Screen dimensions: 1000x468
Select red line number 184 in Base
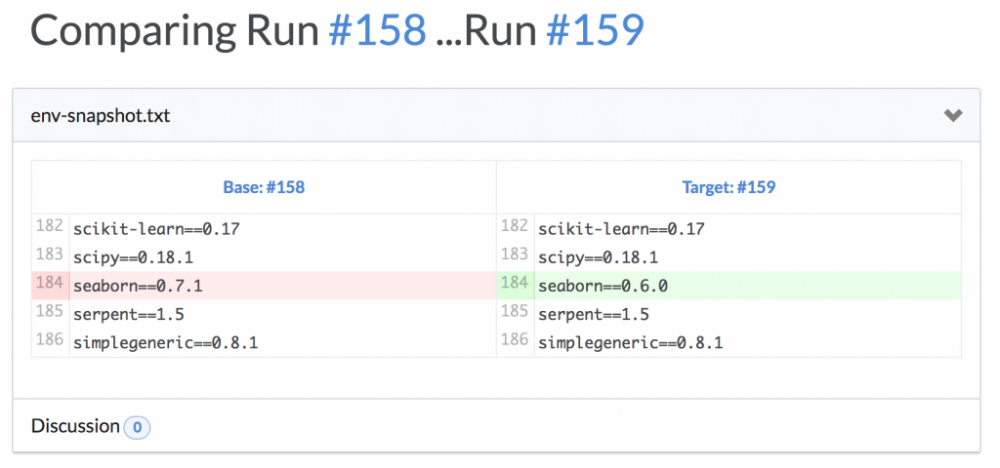point(49,285)
